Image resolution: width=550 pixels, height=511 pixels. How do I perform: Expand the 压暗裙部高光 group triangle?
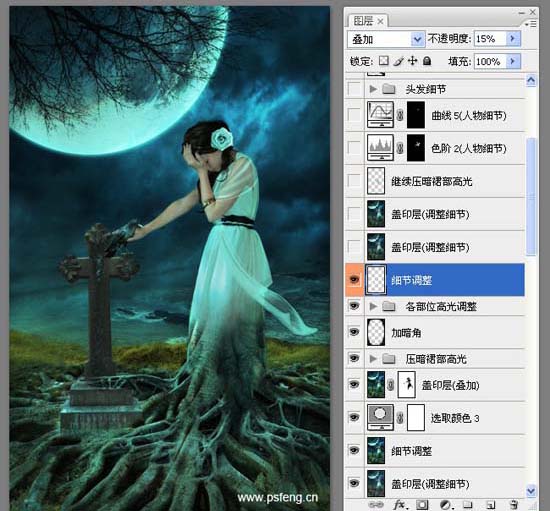(x=373, y=358)
